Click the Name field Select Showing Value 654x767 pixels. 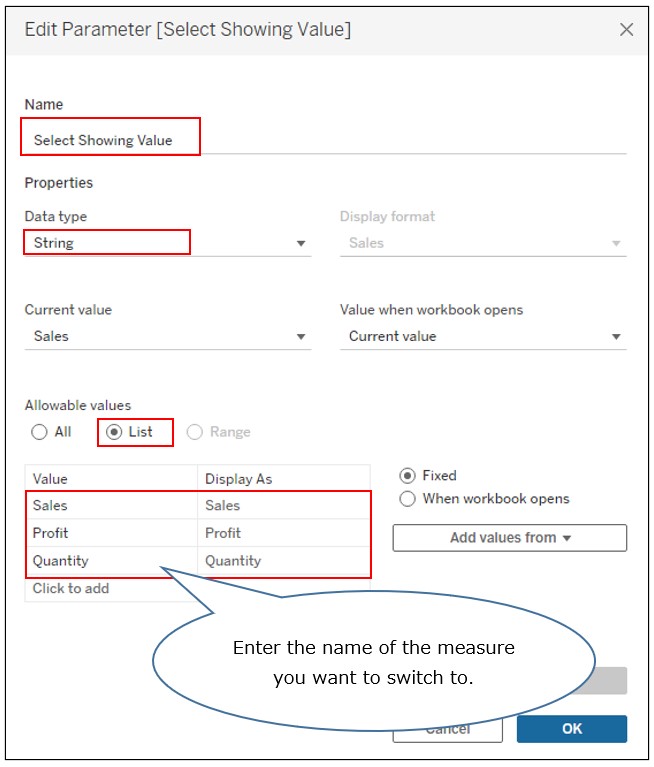325,140
